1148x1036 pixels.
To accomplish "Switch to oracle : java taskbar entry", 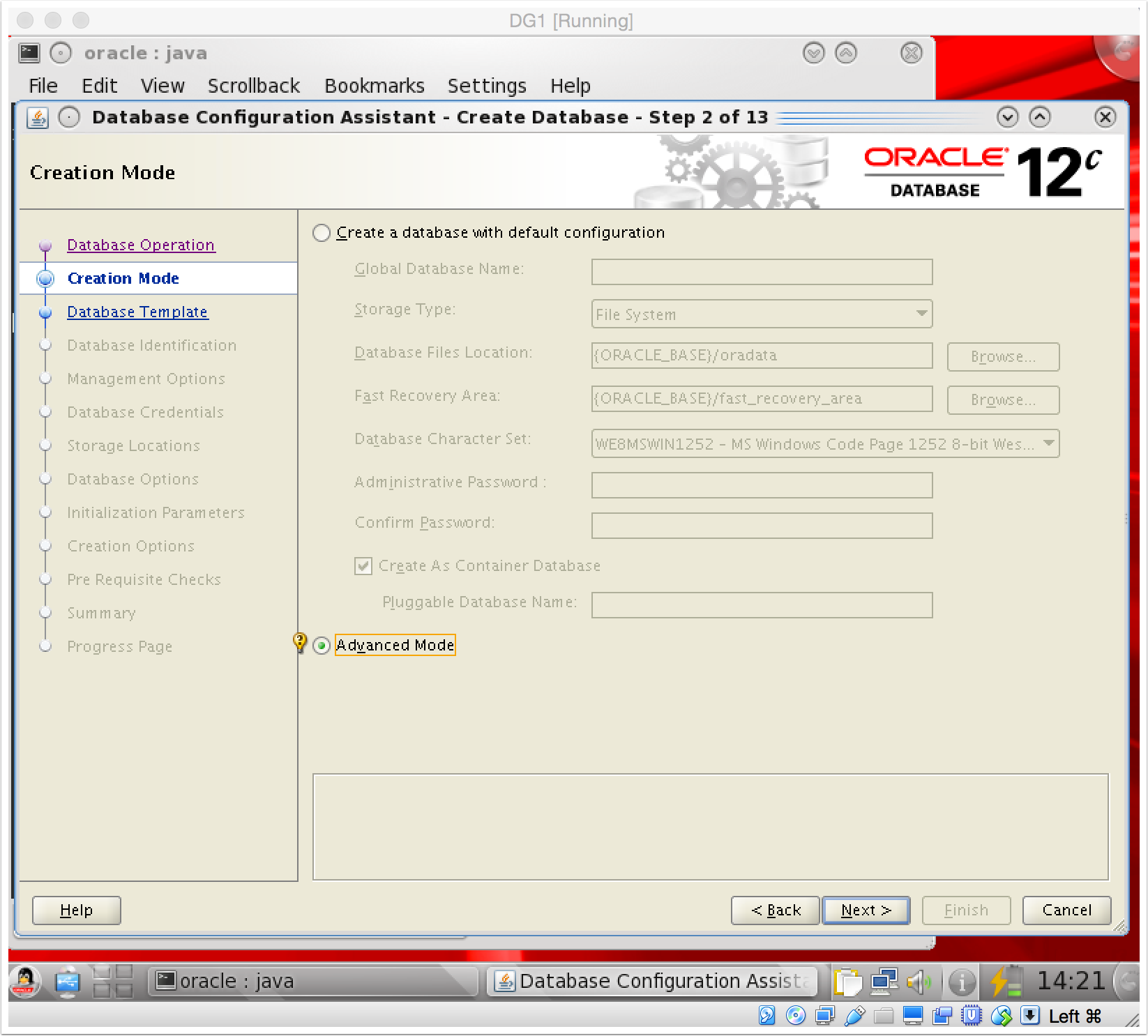I will click(x=312, y=982).
